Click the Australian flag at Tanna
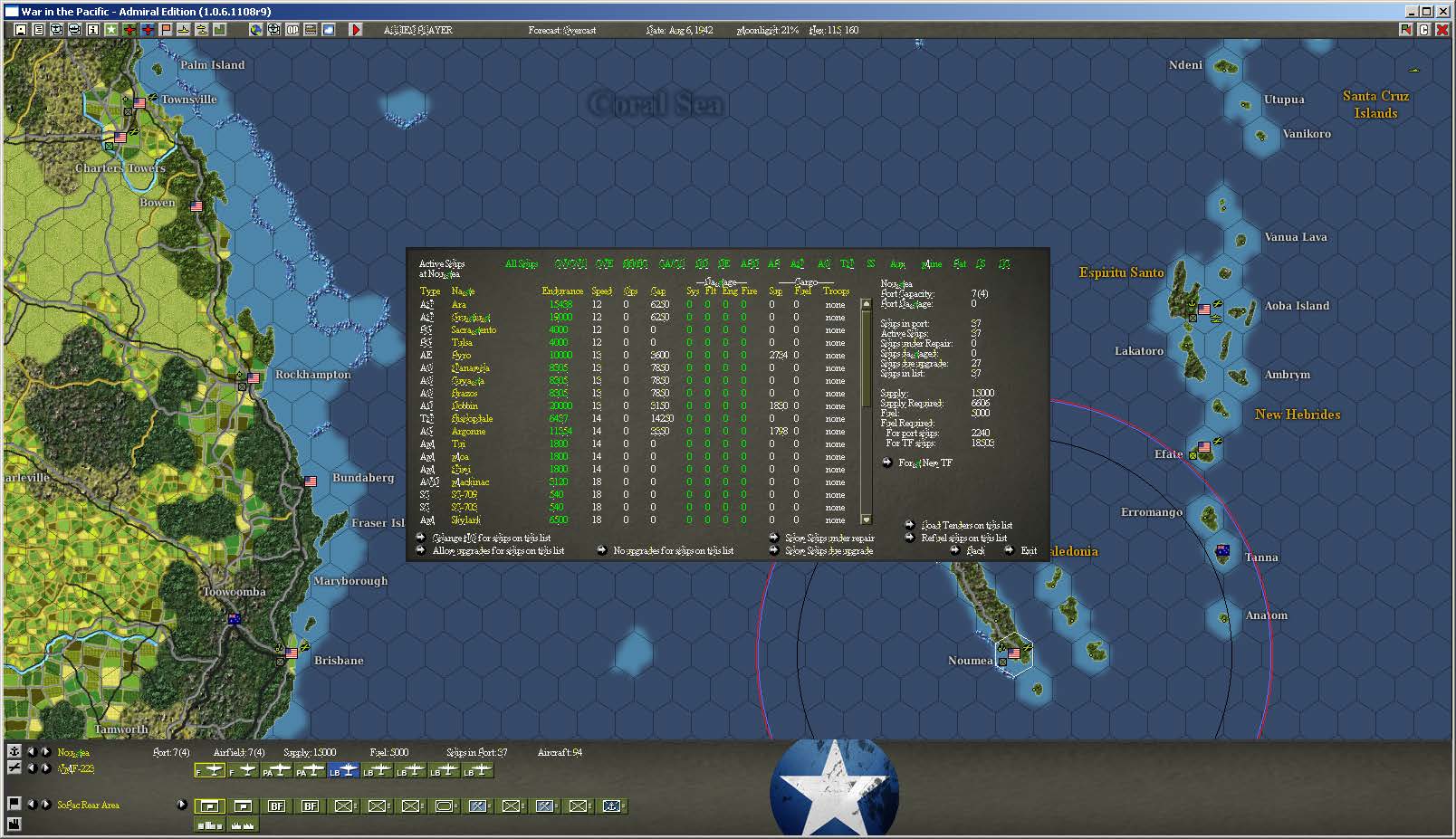 pyautogui.click(x=1222, y=550)
